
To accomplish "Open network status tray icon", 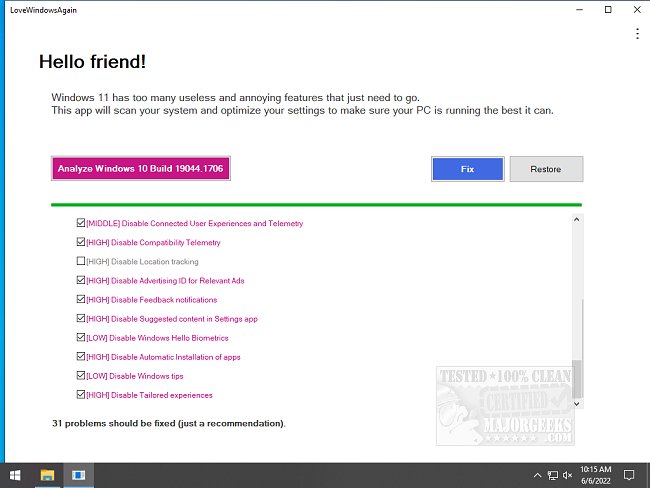I will point(553,475).
